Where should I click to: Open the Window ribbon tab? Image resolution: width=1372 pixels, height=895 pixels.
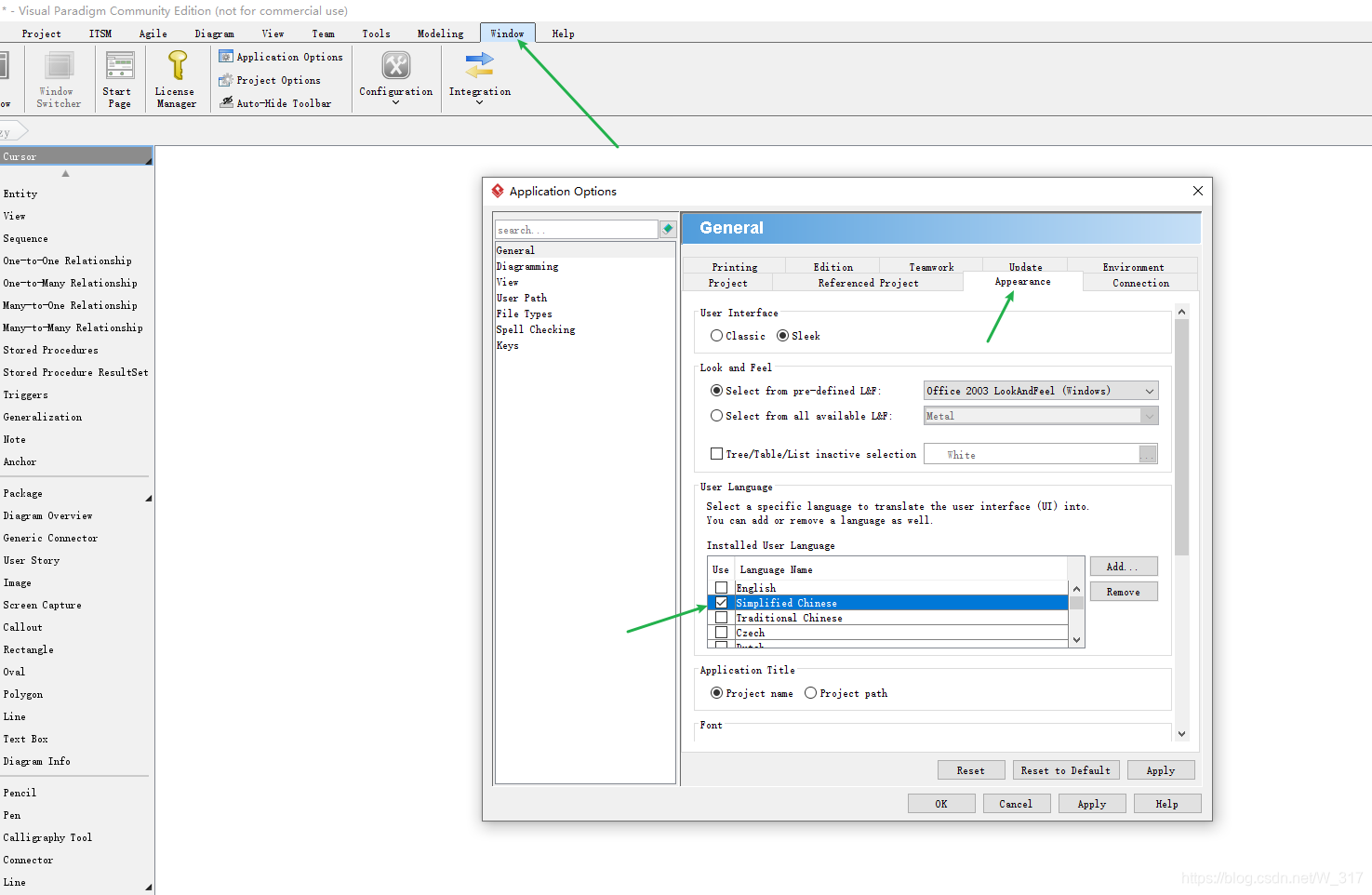(x=508, y=33)
